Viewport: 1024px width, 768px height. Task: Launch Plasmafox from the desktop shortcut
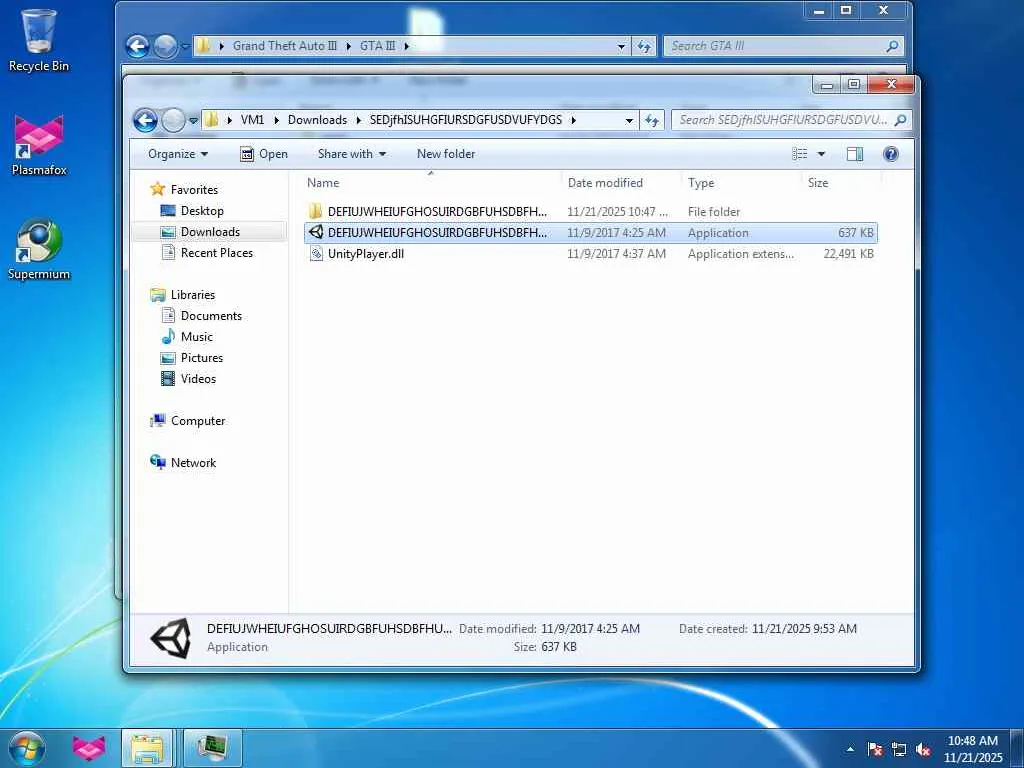tap(39, 145)
